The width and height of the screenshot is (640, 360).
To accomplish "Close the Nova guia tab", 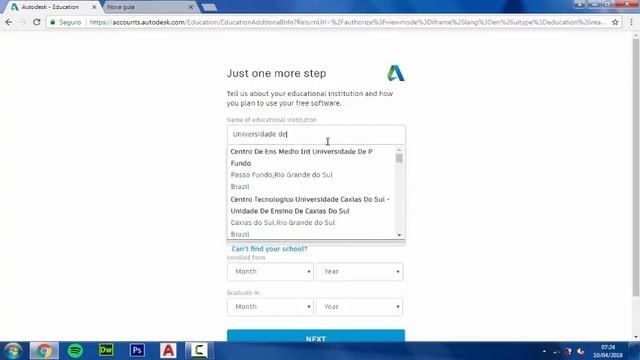I will click(191, 7).
